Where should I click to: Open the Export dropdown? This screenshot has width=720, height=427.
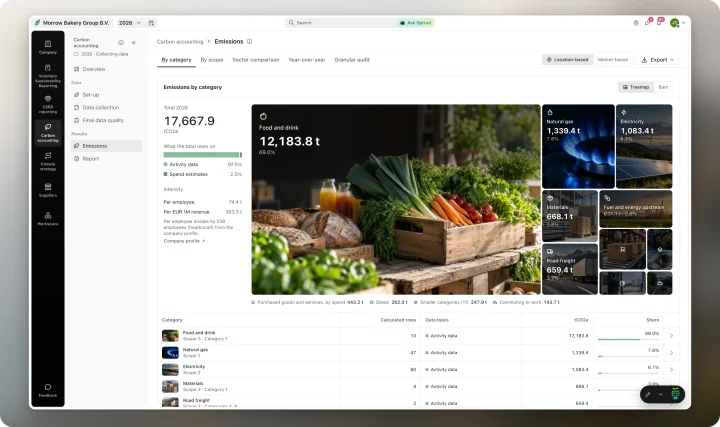(658, 60)
